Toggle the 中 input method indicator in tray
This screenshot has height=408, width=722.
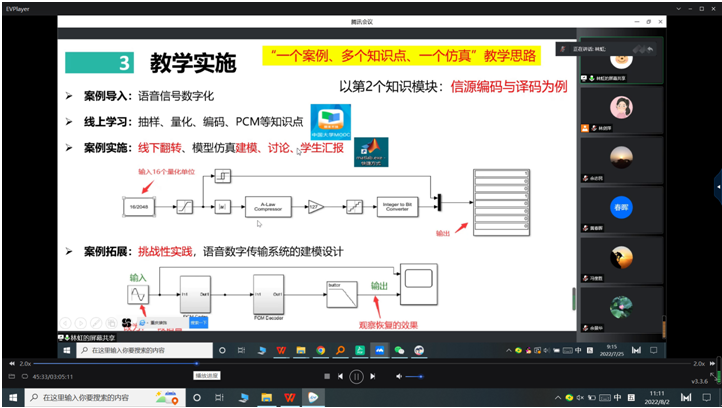point(620,397)
